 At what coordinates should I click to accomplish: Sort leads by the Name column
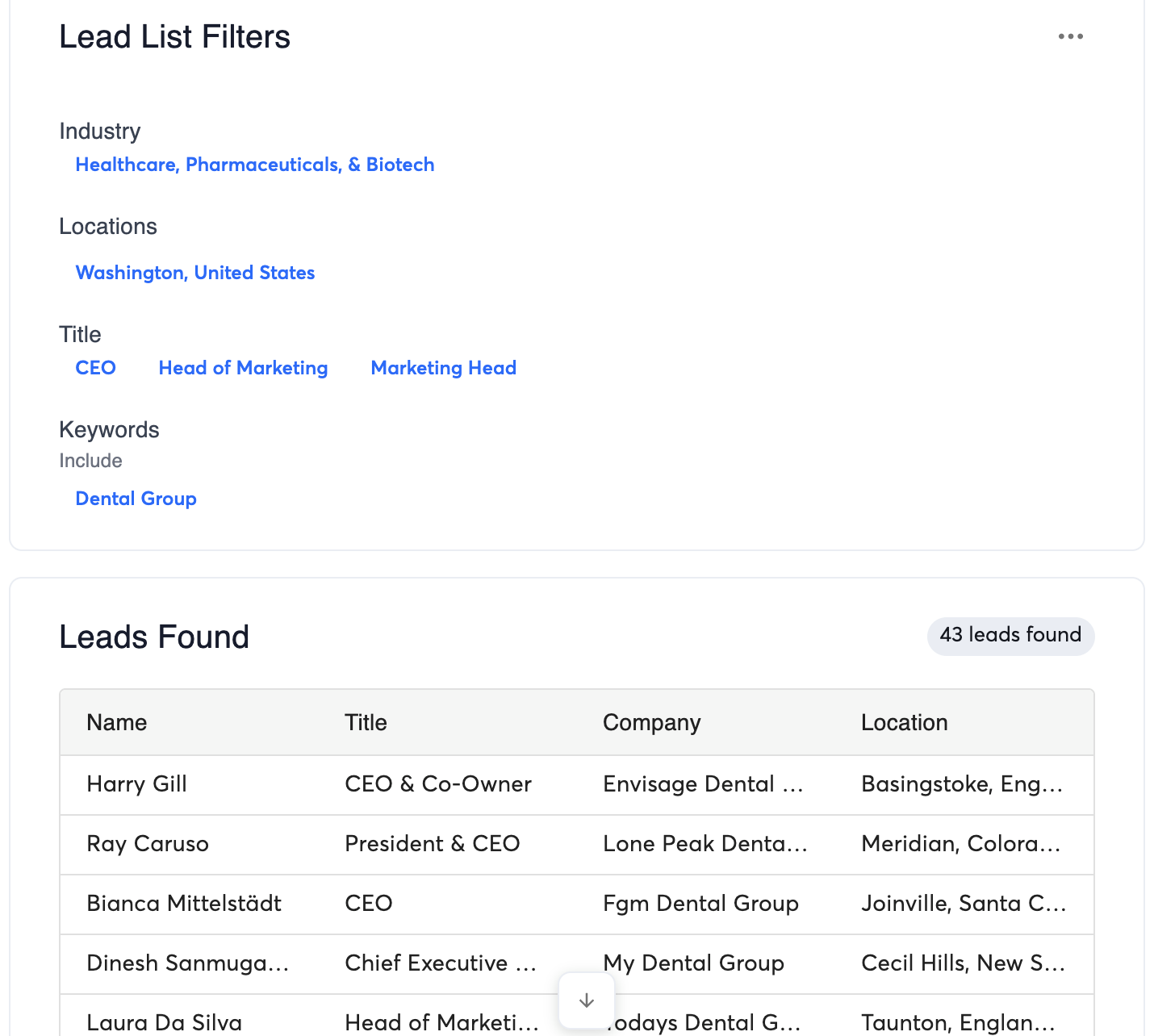(x=116, y=722)
